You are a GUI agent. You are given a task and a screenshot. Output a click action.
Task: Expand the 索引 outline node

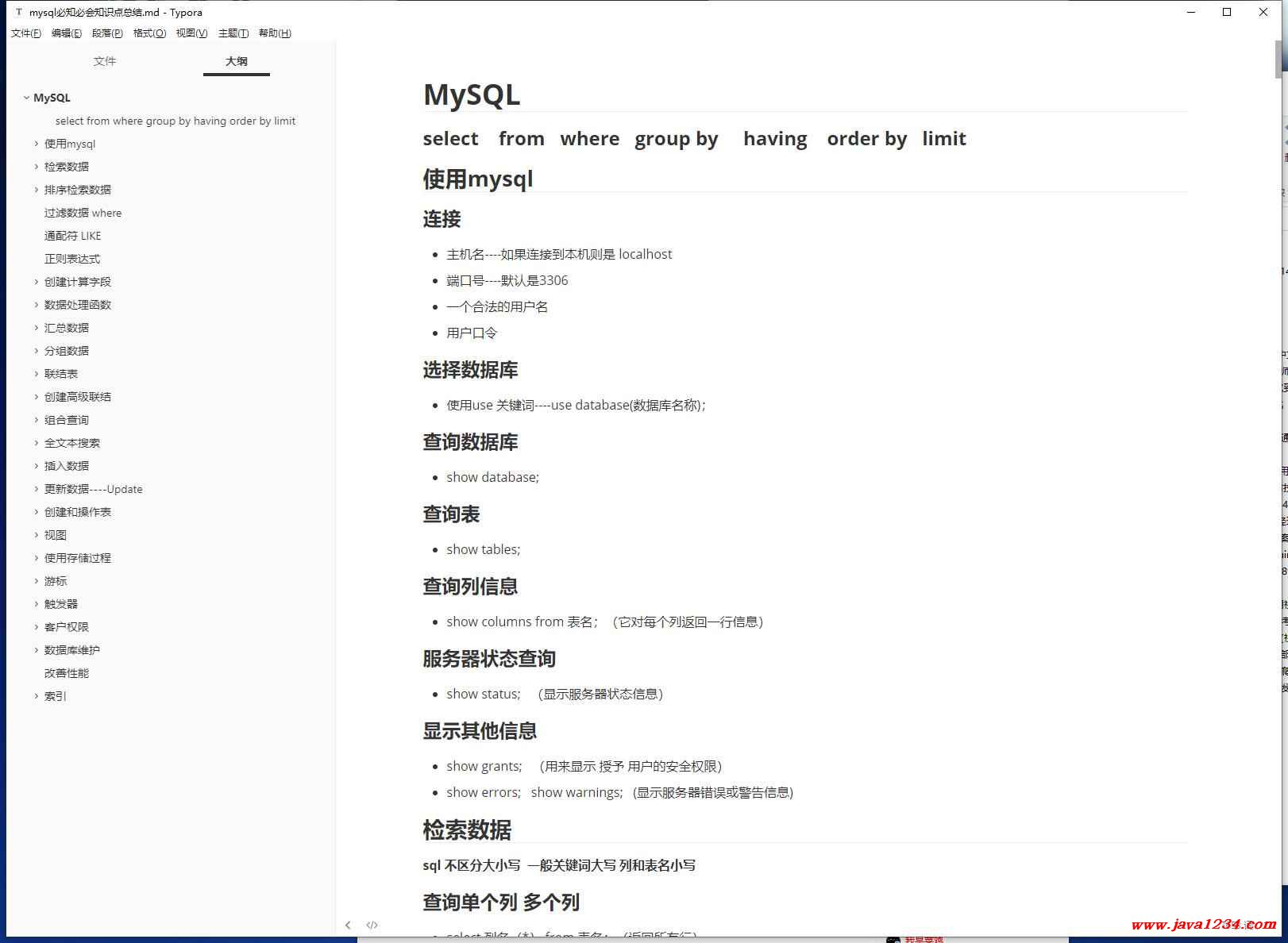point(37,696)
